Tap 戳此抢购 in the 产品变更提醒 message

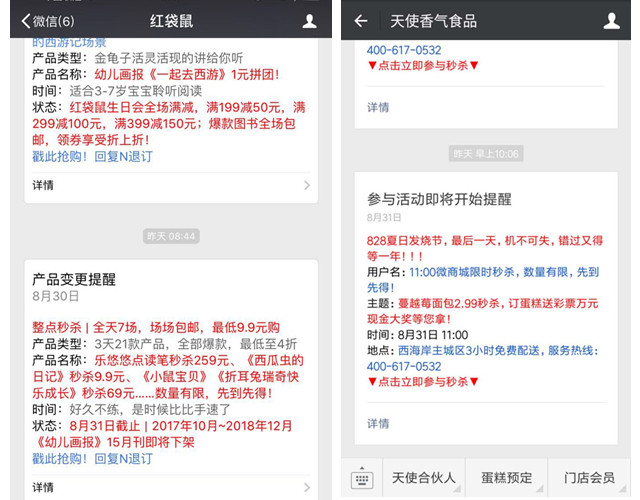click(x=60, y=459)
